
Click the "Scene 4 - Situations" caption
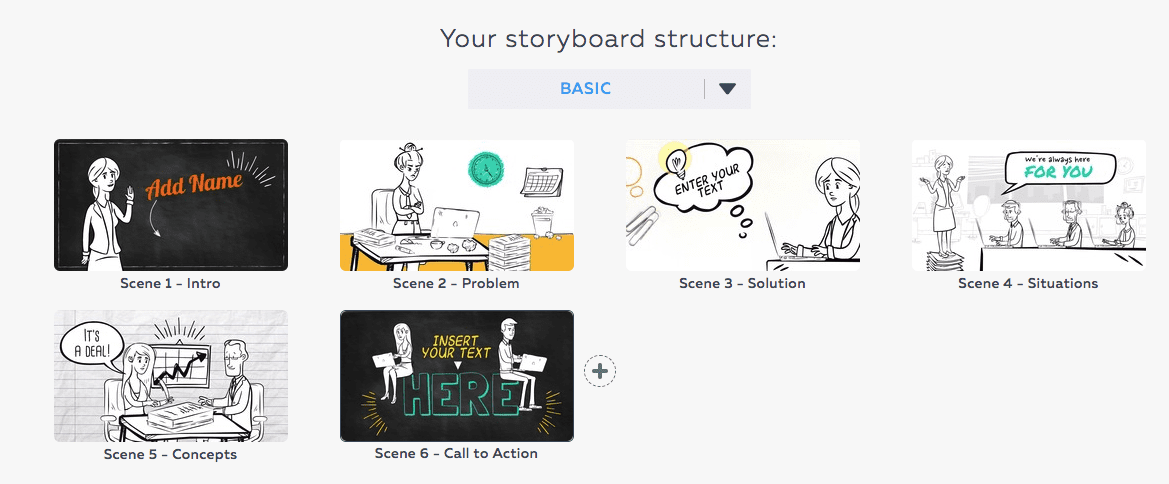pyautogui.click(x=1028, y=283)
